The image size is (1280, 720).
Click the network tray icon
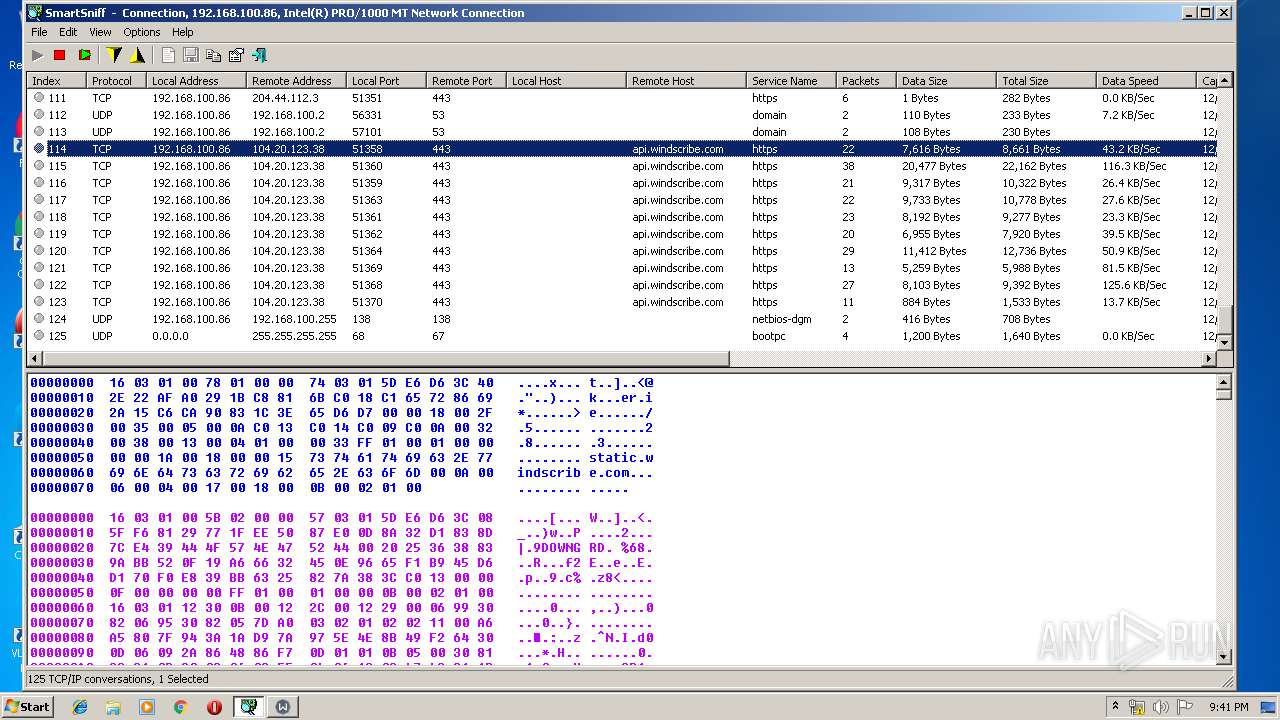[1137, 707]
